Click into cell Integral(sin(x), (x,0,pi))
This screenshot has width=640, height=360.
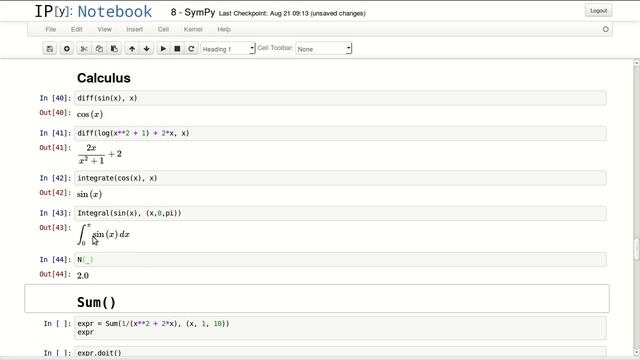(x=340, y=213)
